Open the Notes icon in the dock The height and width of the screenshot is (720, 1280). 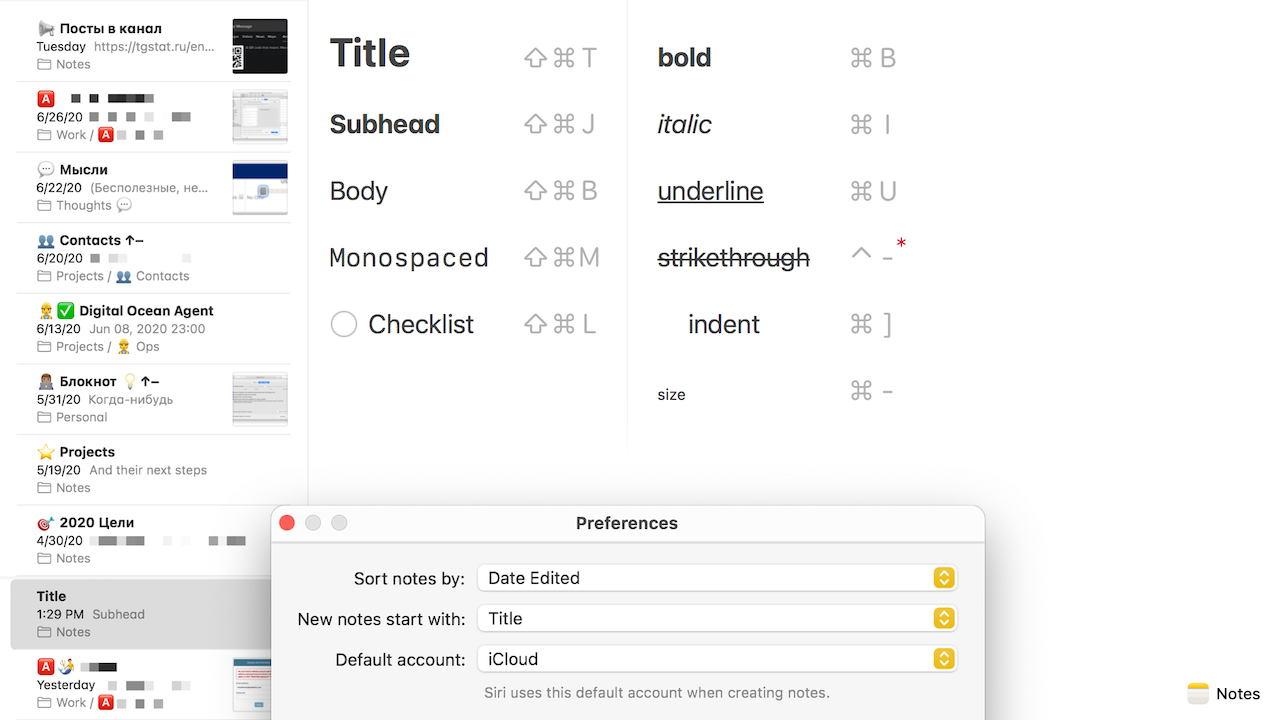(1199, 693)
